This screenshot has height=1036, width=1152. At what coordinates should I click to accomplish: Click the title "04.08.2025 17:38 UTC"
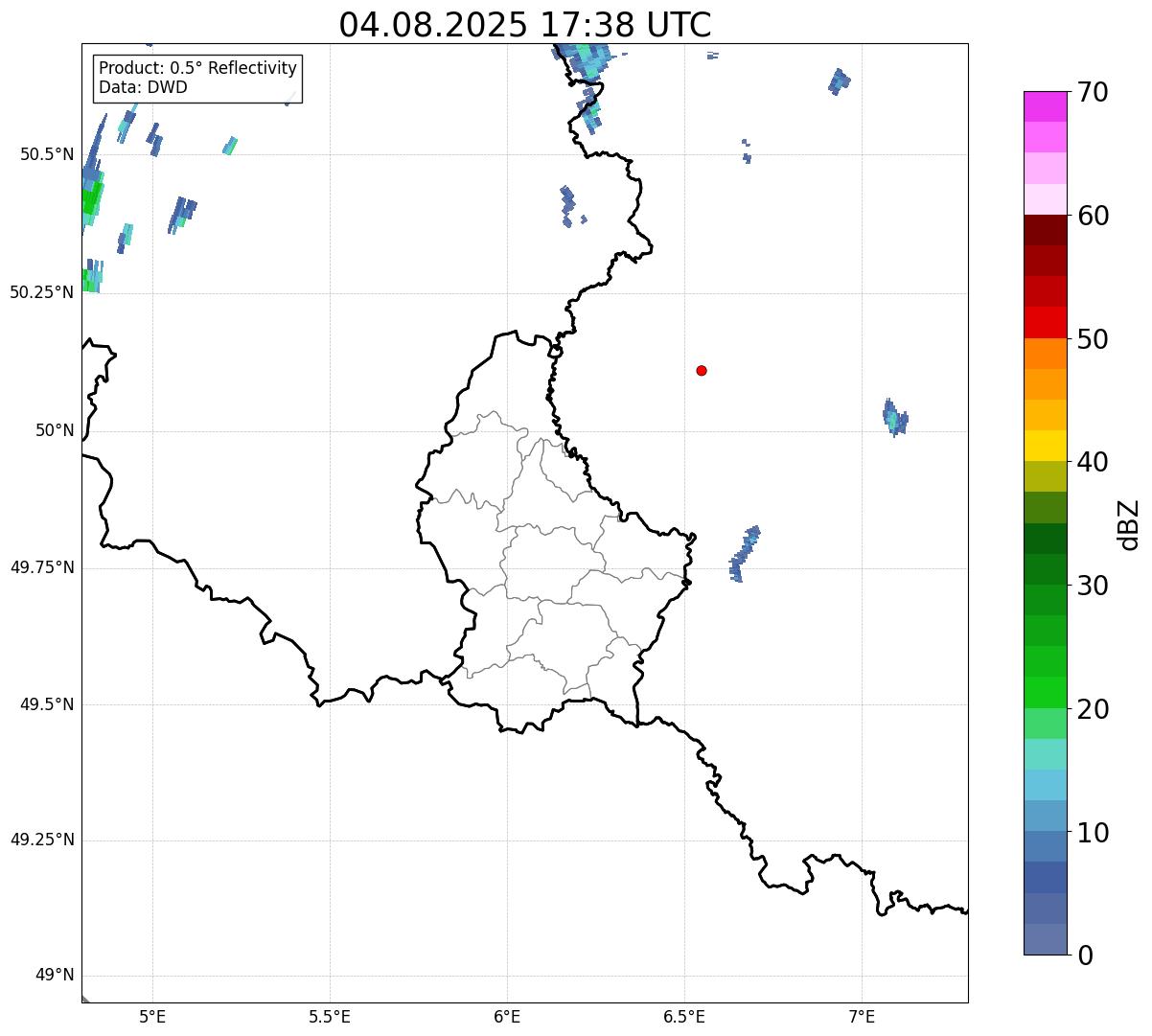point(525,24)
